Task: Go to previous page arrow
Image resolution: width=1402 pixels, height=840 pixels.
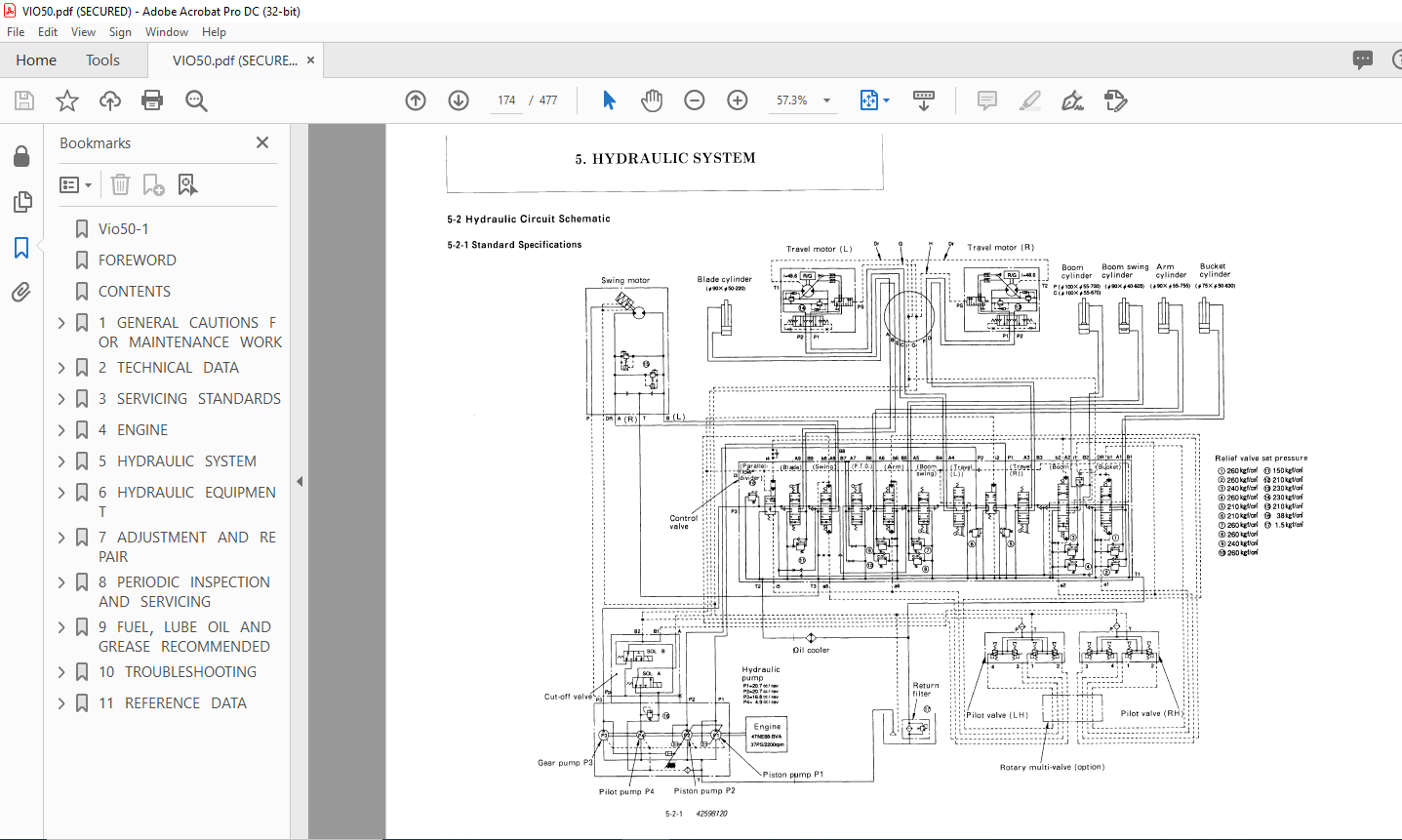Action: pos(416,100)
